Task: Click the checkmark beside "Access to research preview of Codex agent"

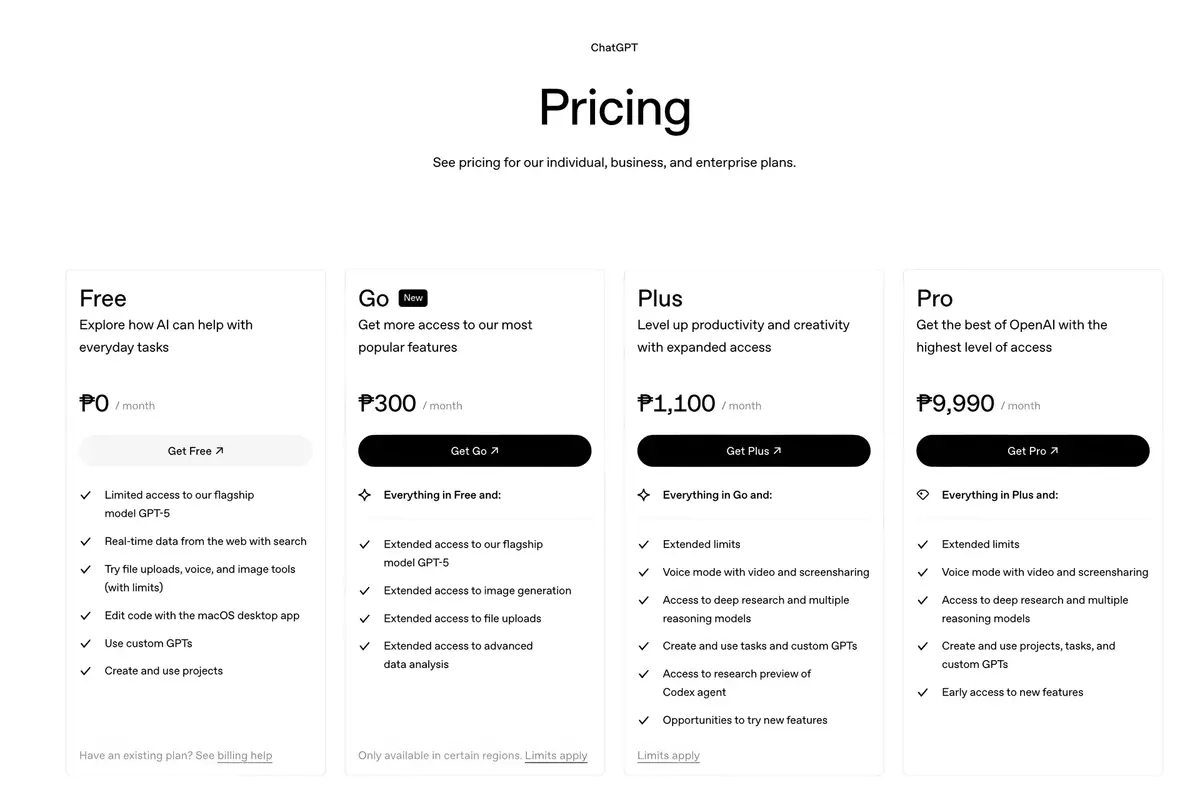Action: [643, 673]
